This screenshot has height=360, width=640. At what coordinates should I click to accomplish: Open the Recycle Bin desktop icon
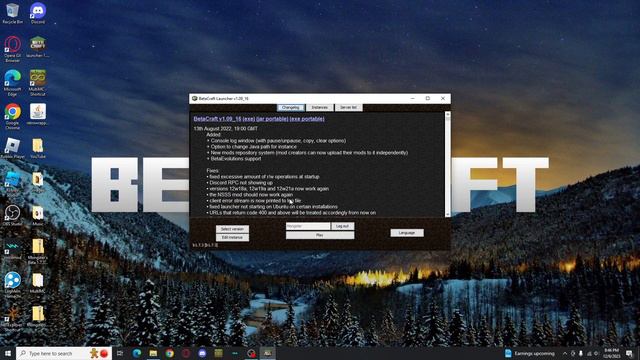(x=12, y=13)
